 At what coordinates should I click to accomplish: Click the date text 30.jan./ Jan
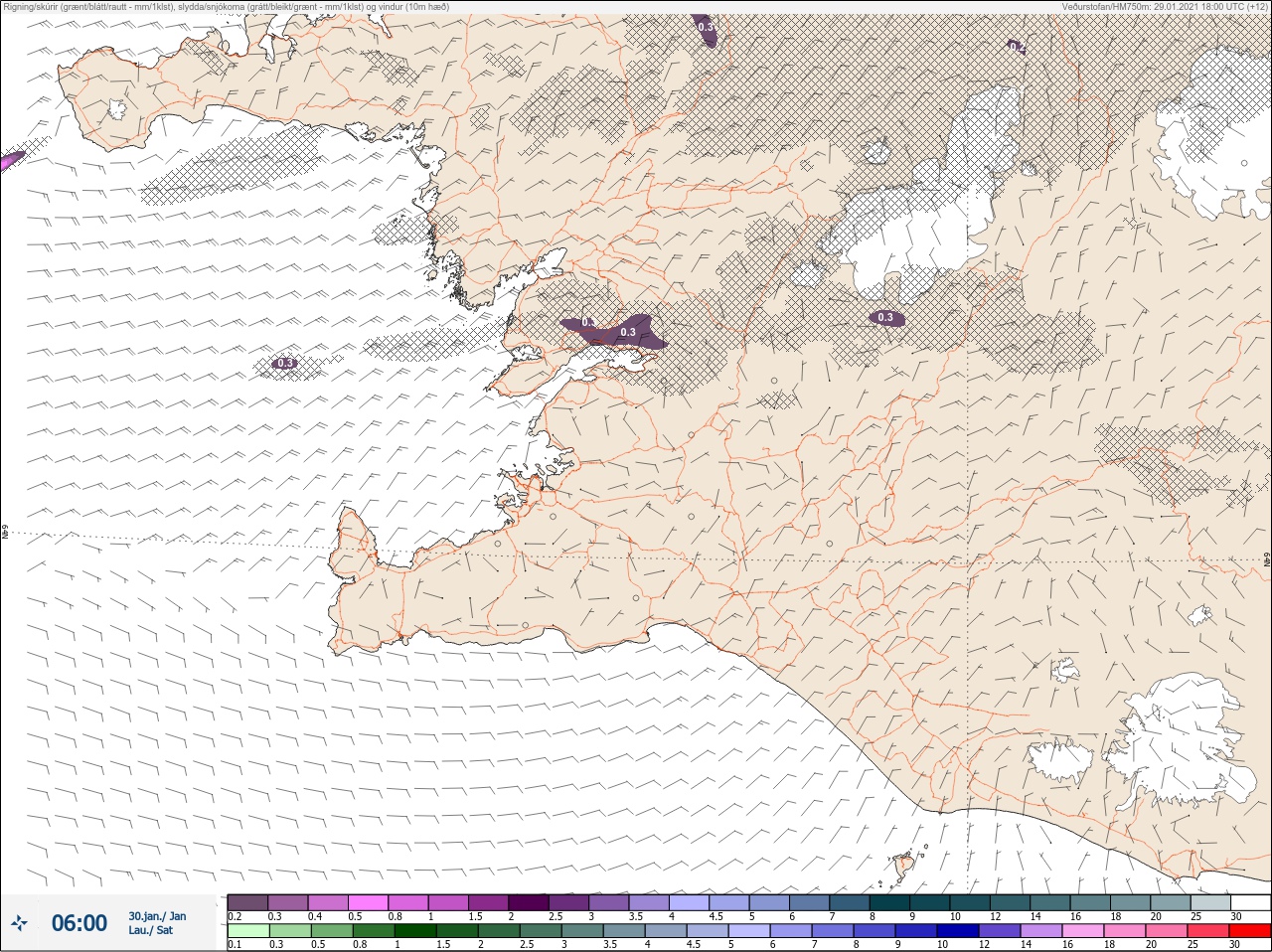coord(157,916)
